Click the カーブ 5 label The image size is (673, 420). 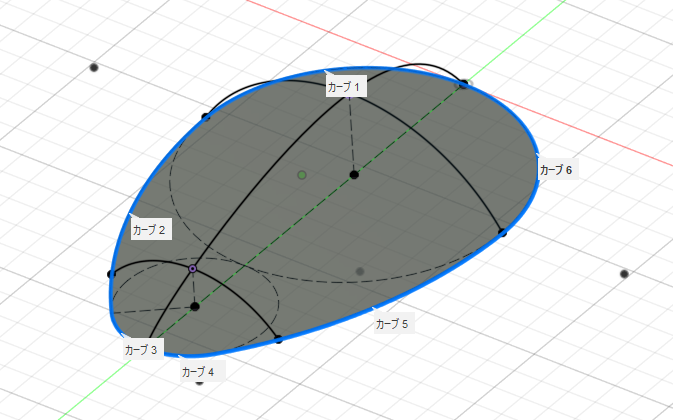tap(392, 324)
